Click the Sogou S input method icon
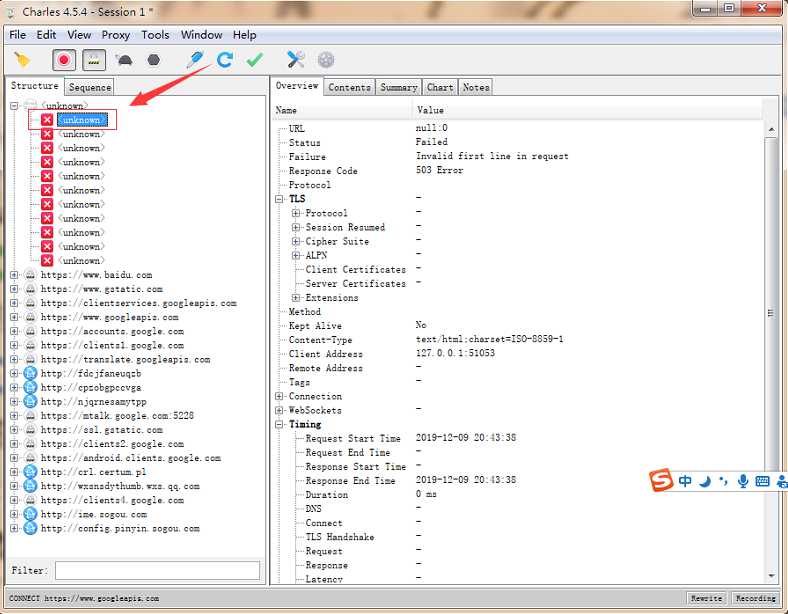The height and width of the screenshot is (614, 788). click(x=661, y=480)
